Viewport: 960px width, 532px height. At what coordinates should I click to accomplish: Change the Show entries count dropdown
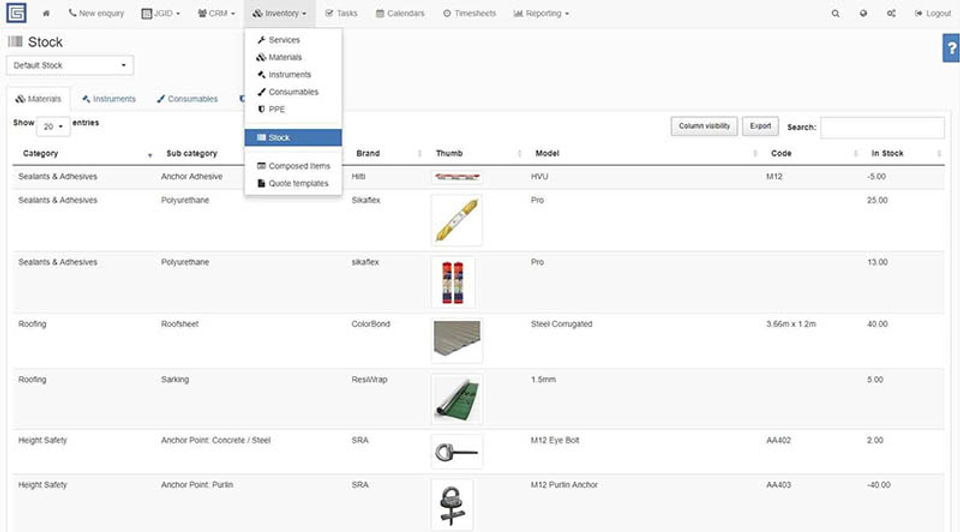(53, 126)
